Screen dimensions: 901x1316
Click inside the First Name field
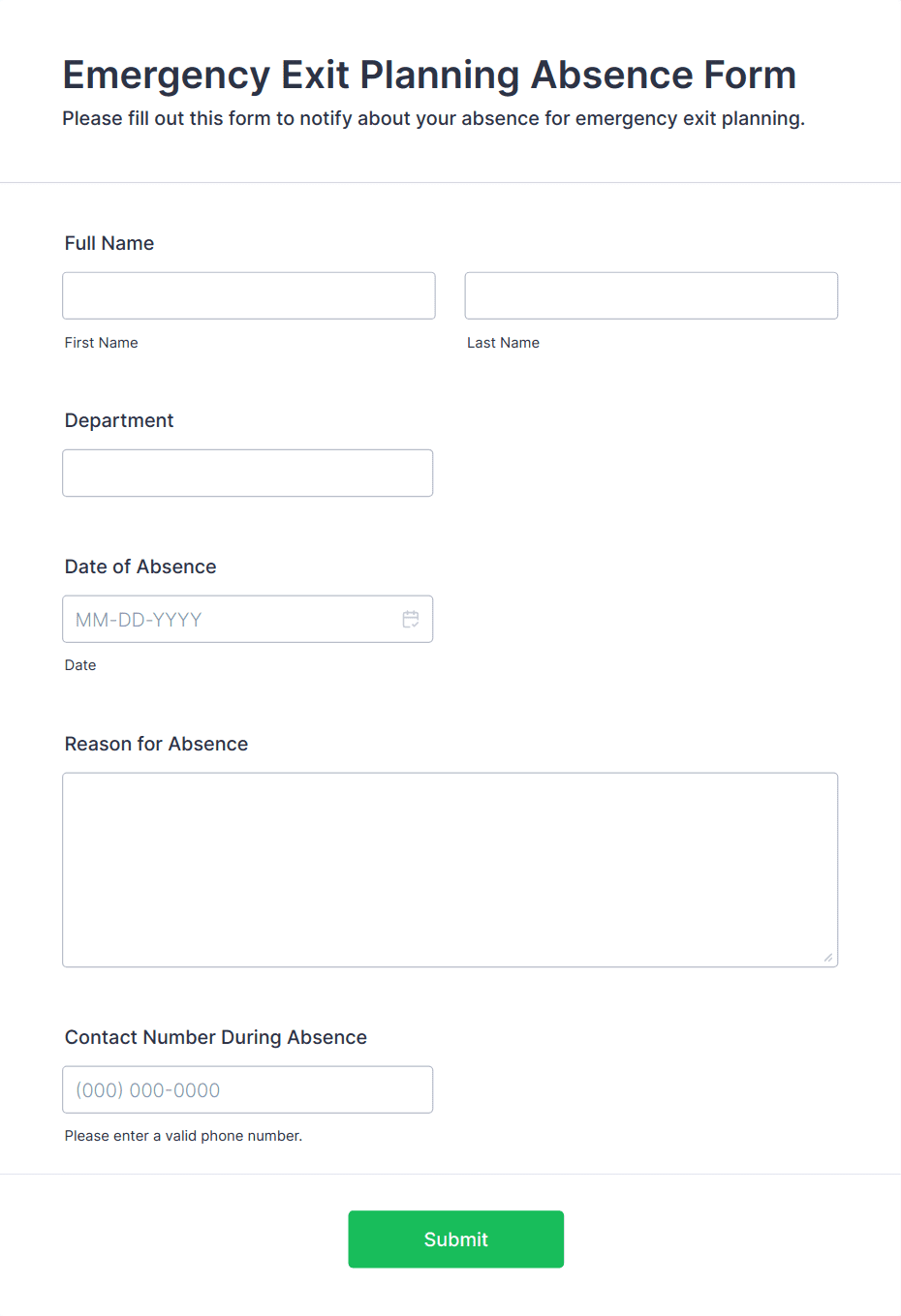pyautogui.click(x=247, y=295)
